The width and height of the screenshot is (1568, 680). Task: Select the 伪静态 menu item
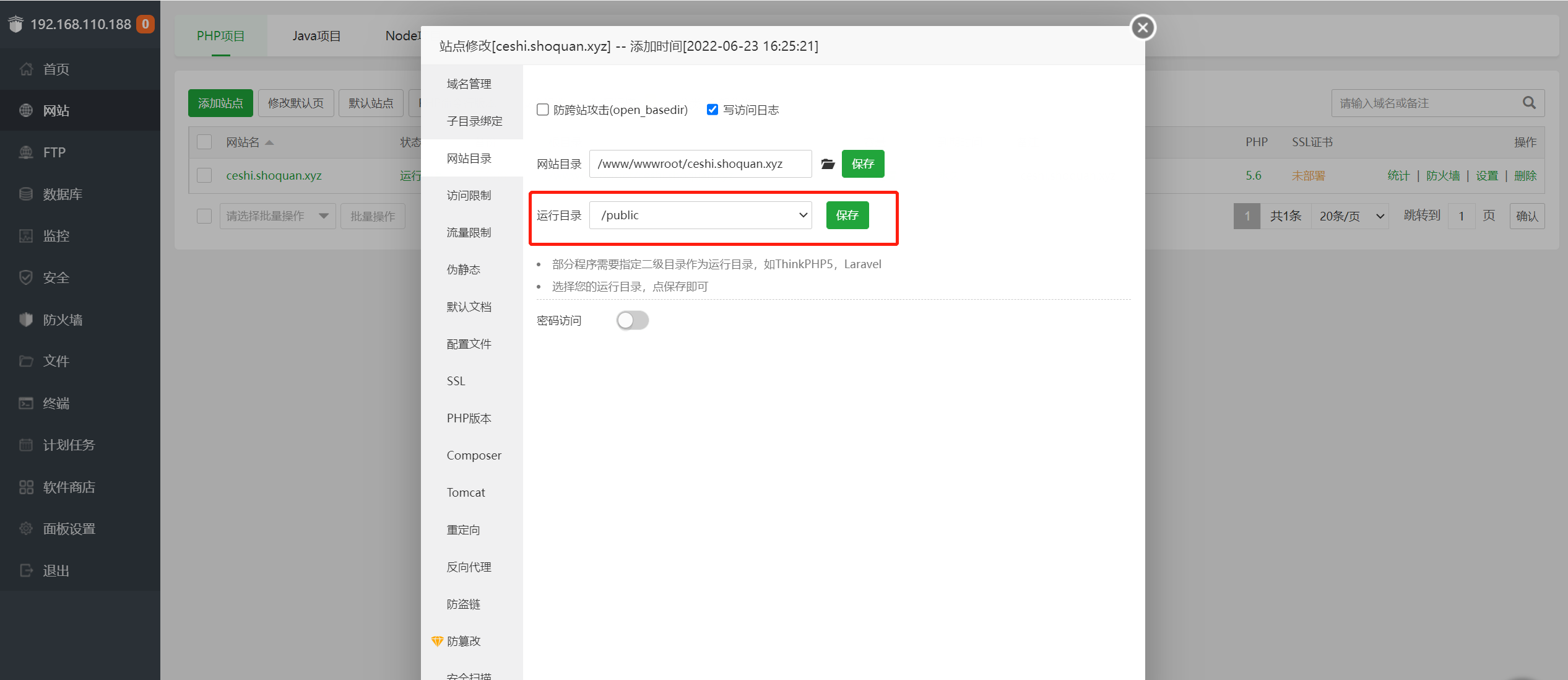coord(463,269)
